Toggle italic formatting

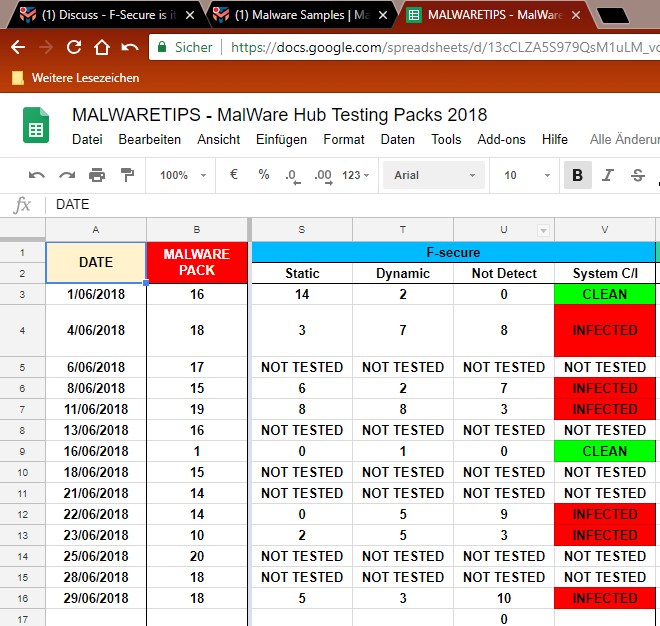coord(607,175)
